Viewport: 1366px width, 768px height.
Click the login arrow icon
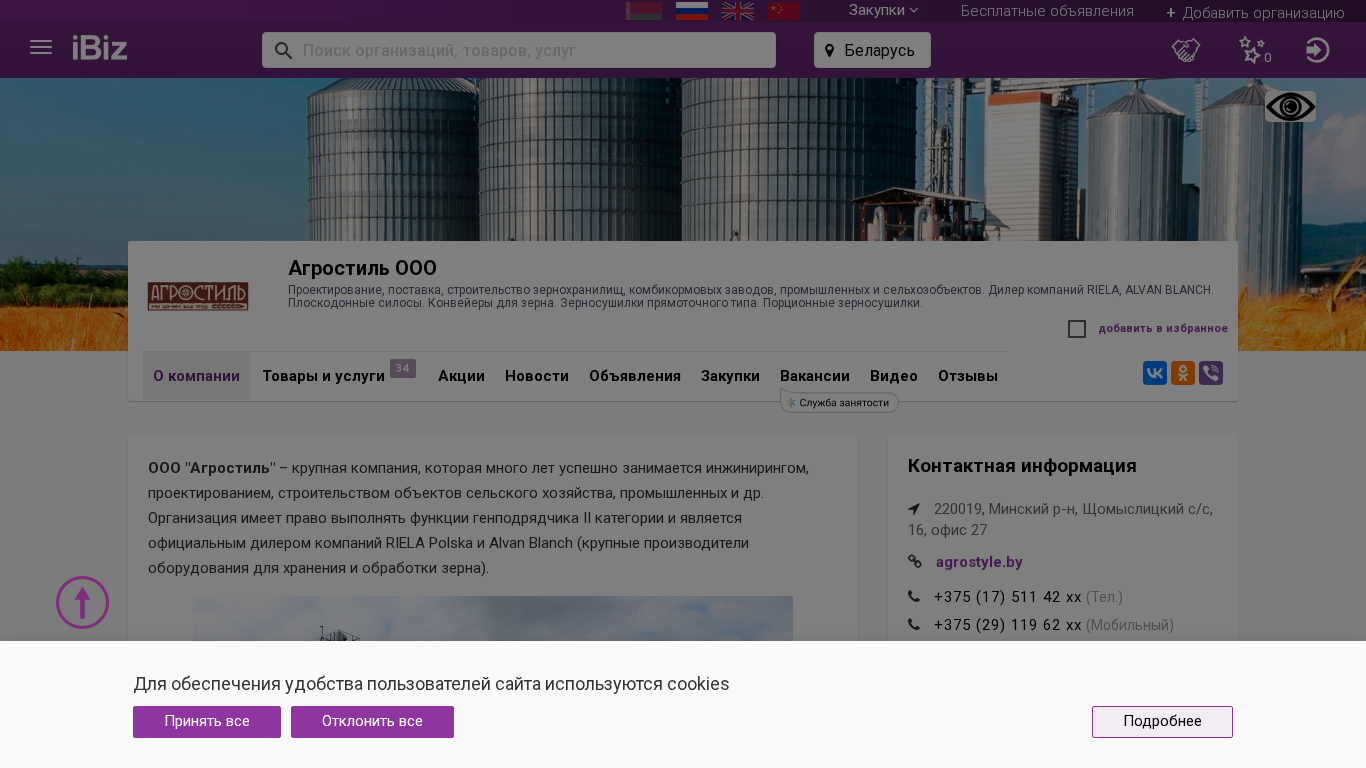[x=1317, y=50]
